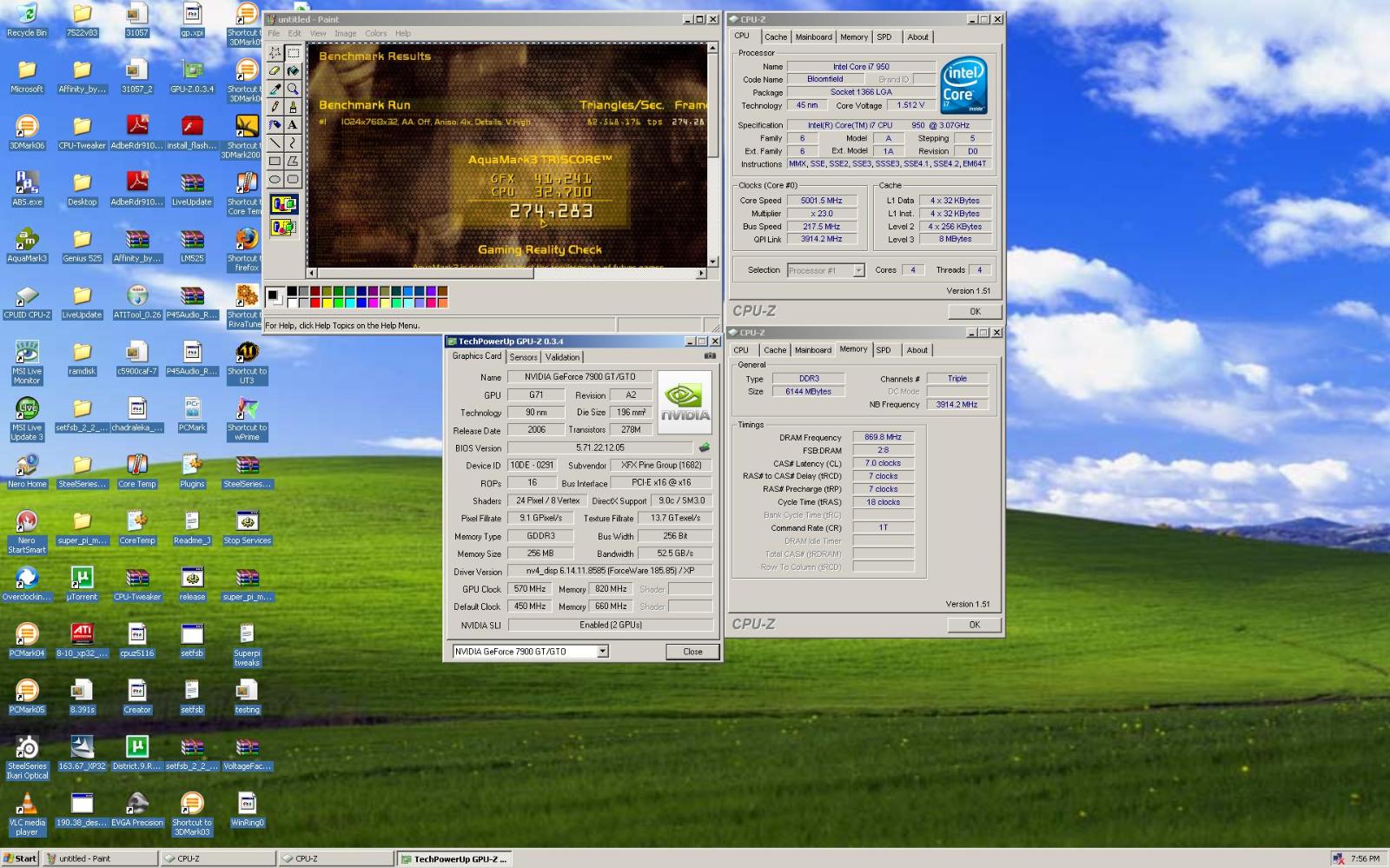Open the Cache tab in the upper CPU-Z window
Viewport: 1390px width, 868px height.
[776, 37]
